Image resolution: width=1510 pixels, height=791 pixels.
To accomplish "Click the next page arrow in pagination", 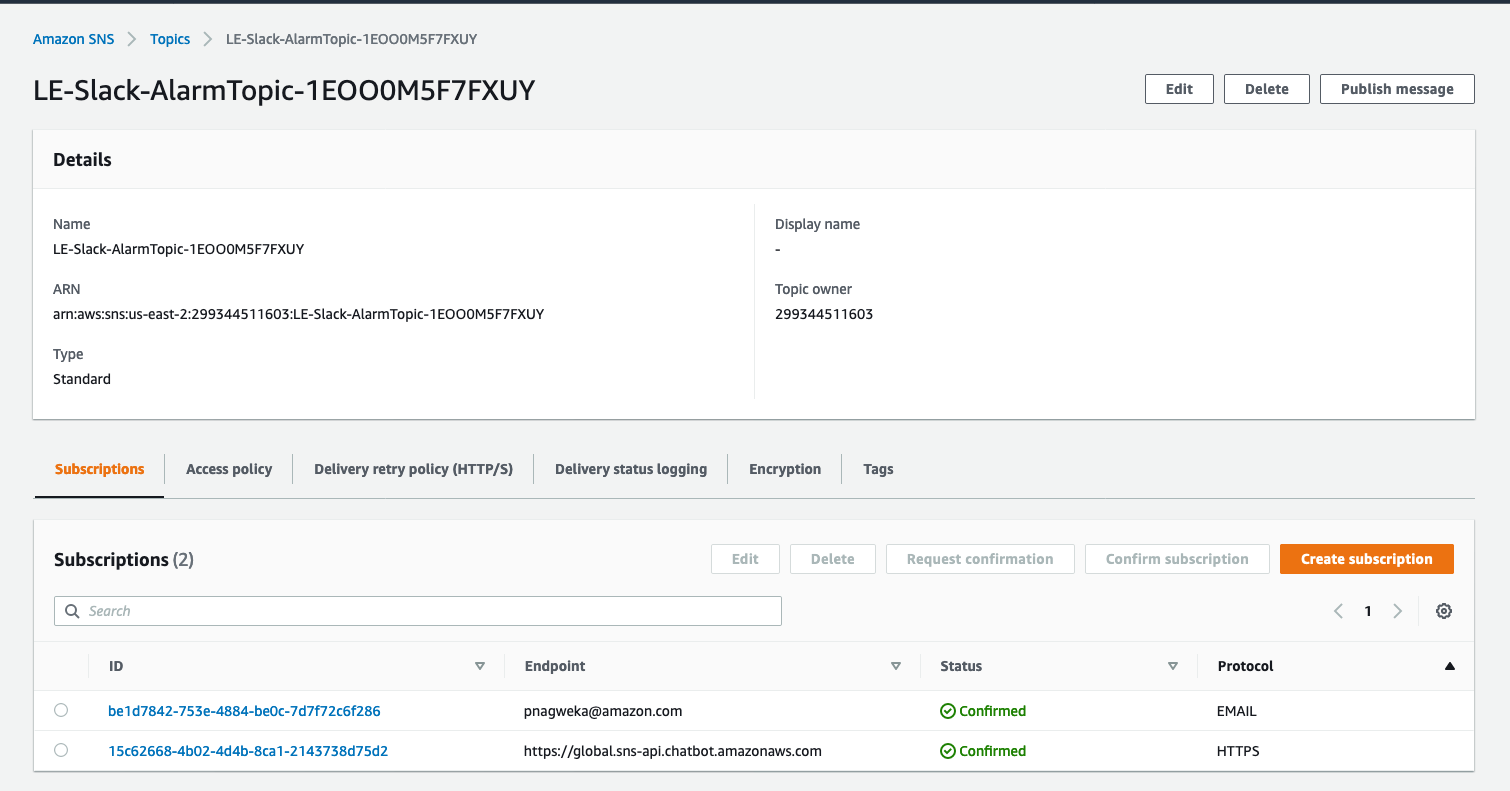I will tap(1397, 610).
